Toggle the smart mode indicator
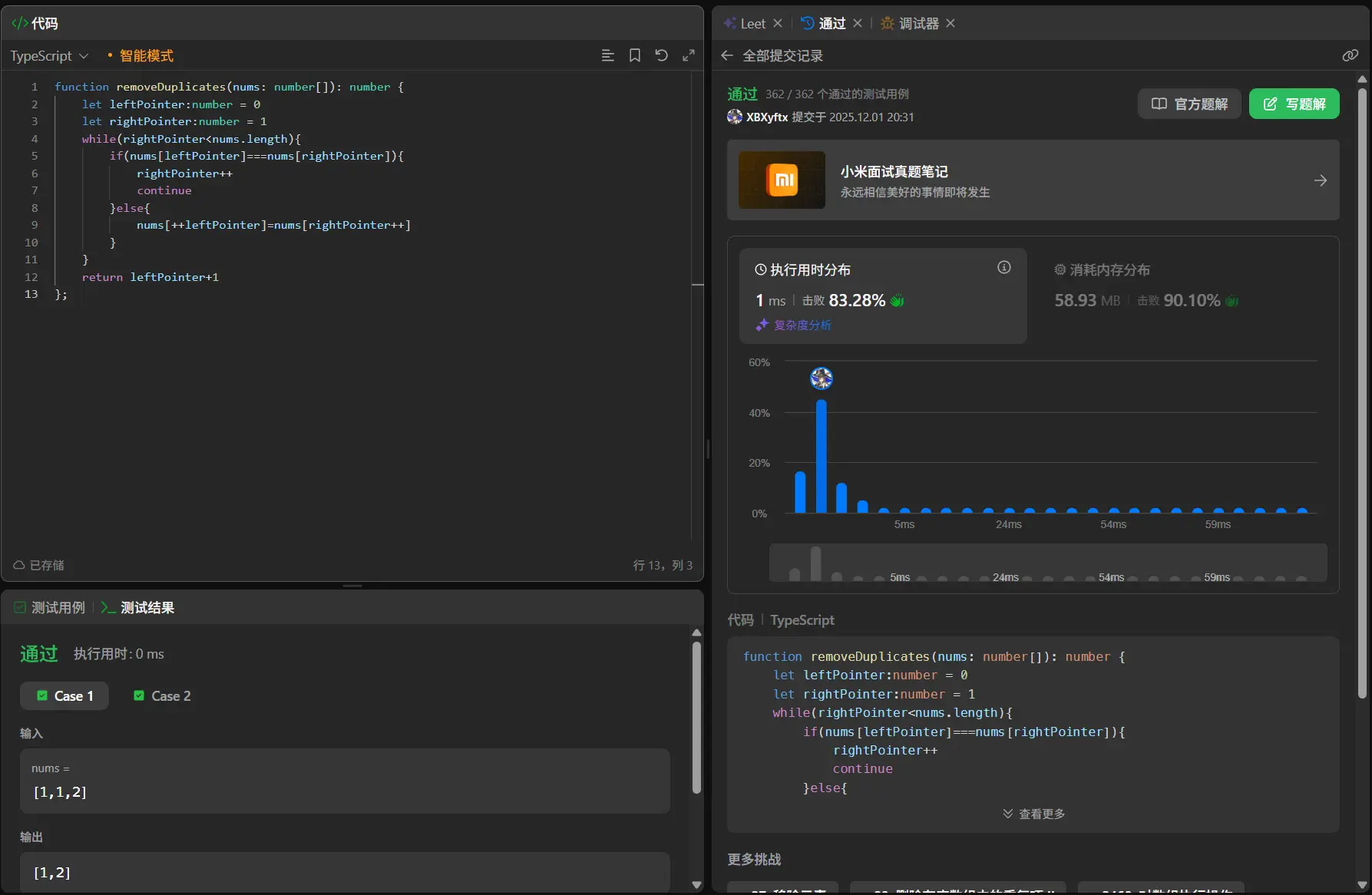Screen dimensions: 1372x895 click(x=141, y=55)
